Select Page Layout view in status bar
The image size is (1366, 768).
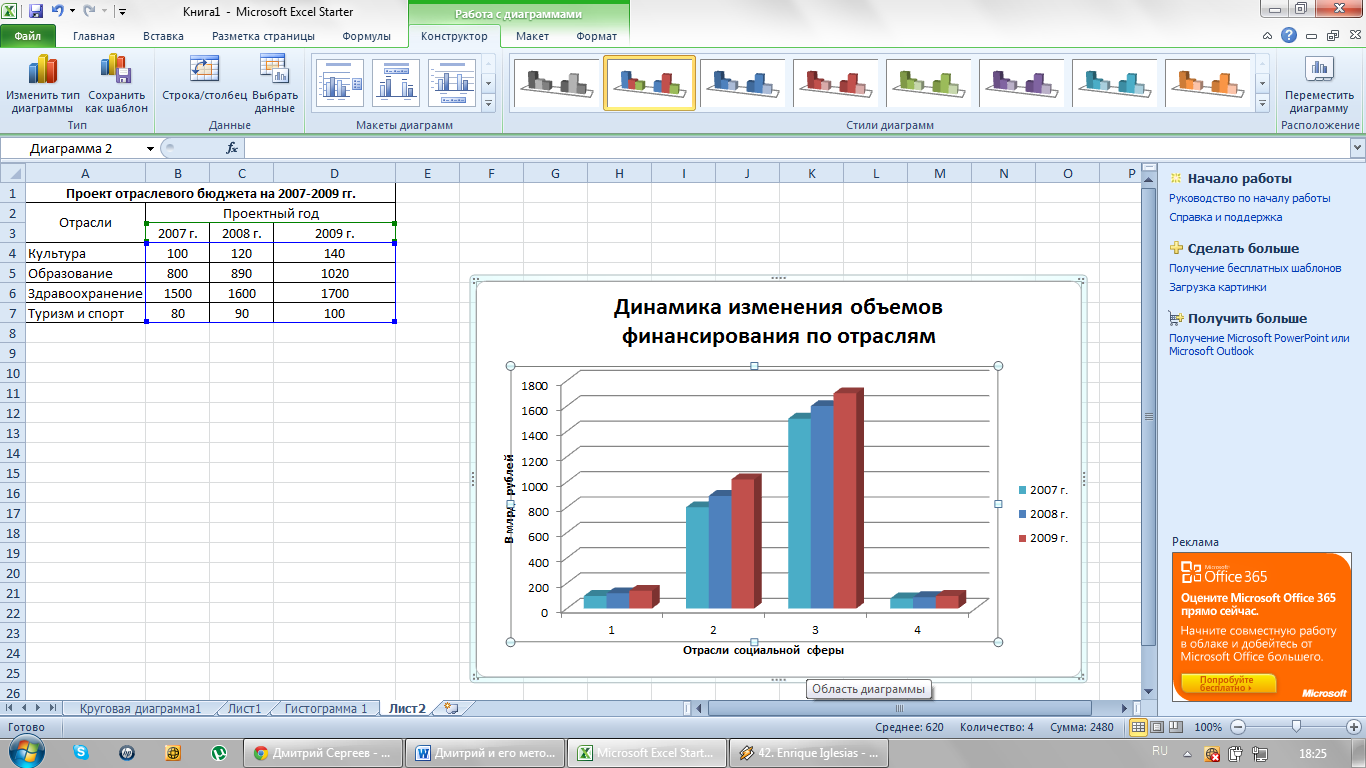(1157, 727)
